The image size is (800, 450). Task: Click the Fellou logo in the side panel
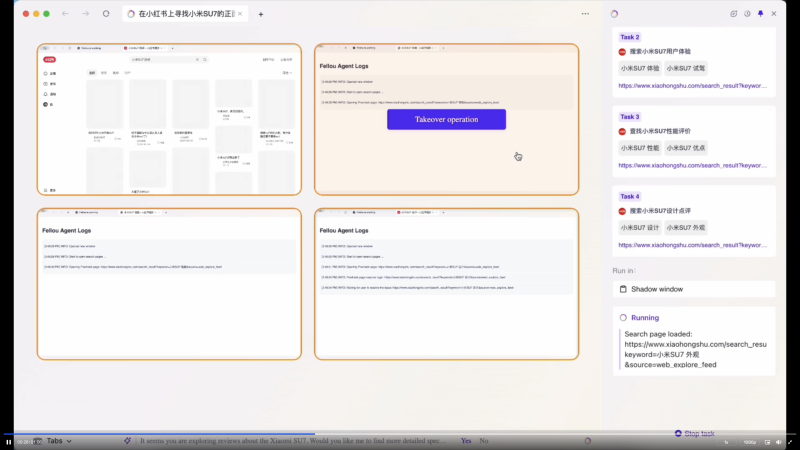point(614,14)
